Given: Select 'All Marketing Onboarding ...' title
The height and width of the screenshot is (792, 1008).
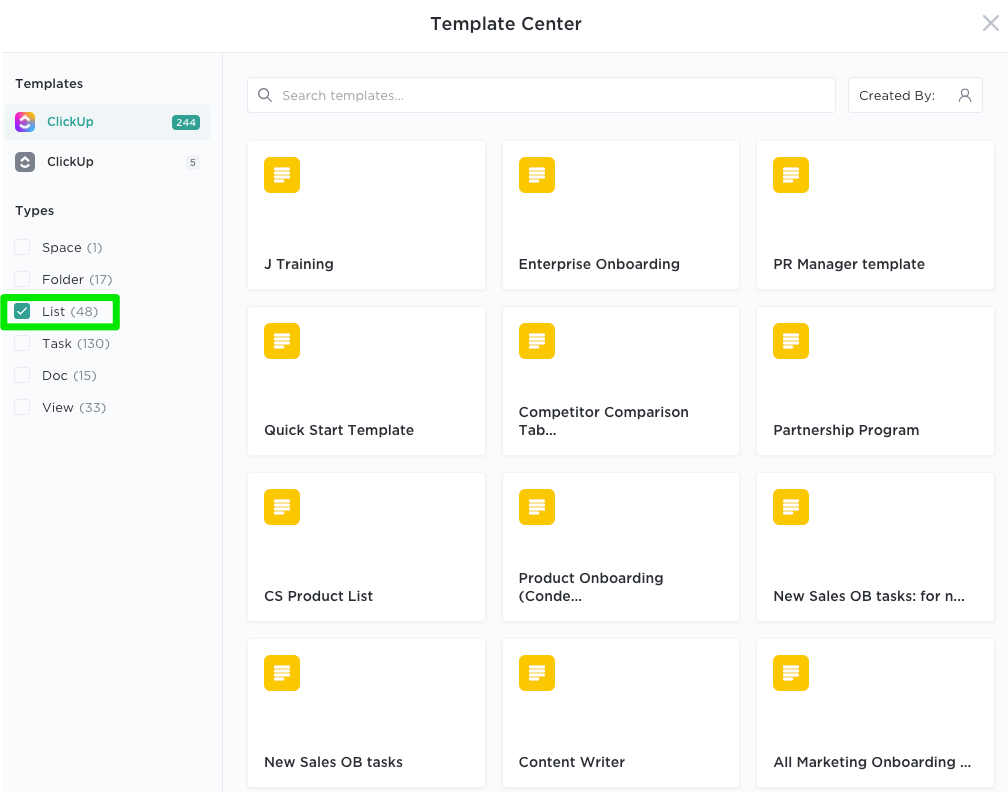Looking at the screenshot, I should click(x=872, y=762).
